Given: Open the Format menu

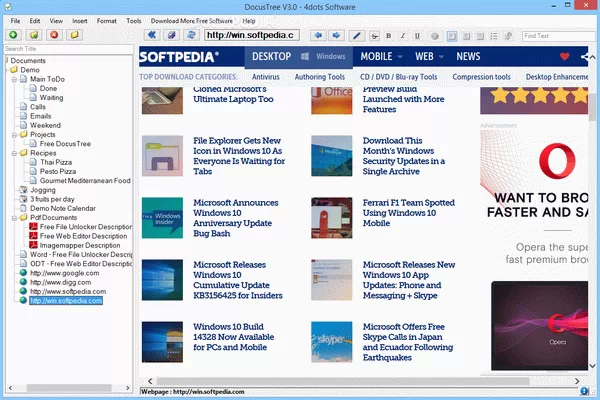Looking at the screenshot, I should tap(106, 20).
